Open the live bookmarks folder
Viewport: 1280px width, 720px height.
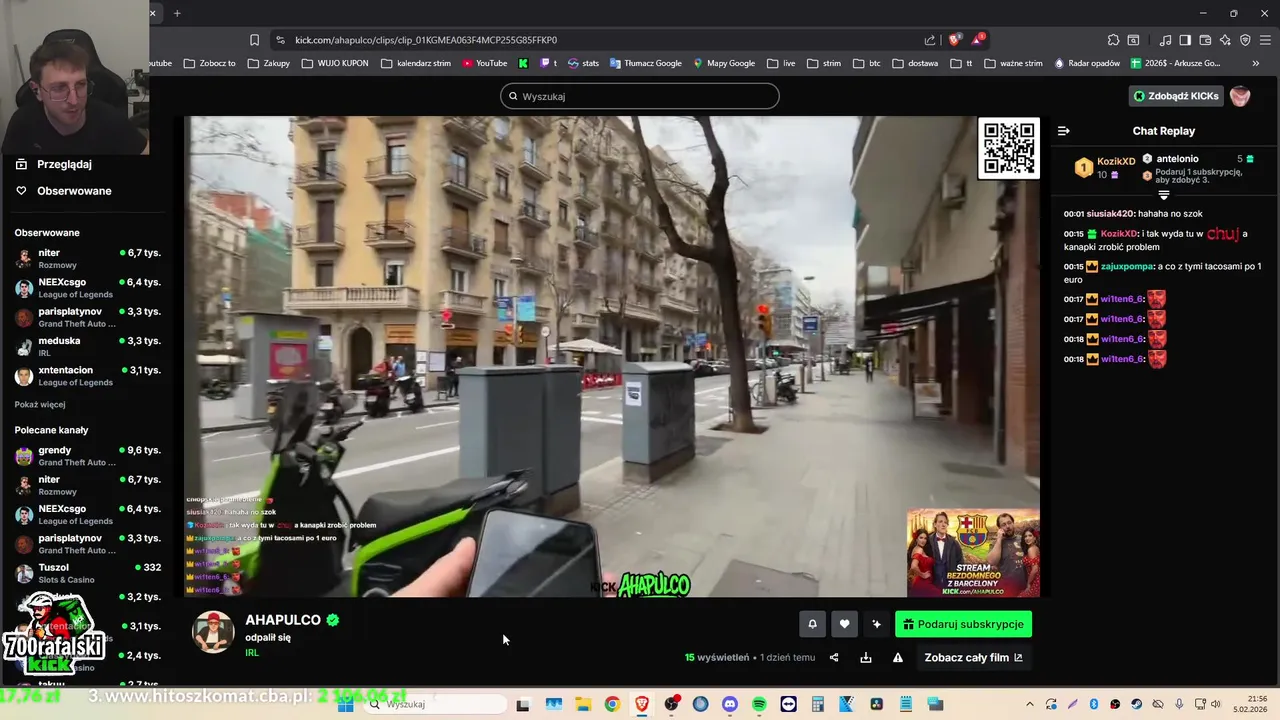781,63
